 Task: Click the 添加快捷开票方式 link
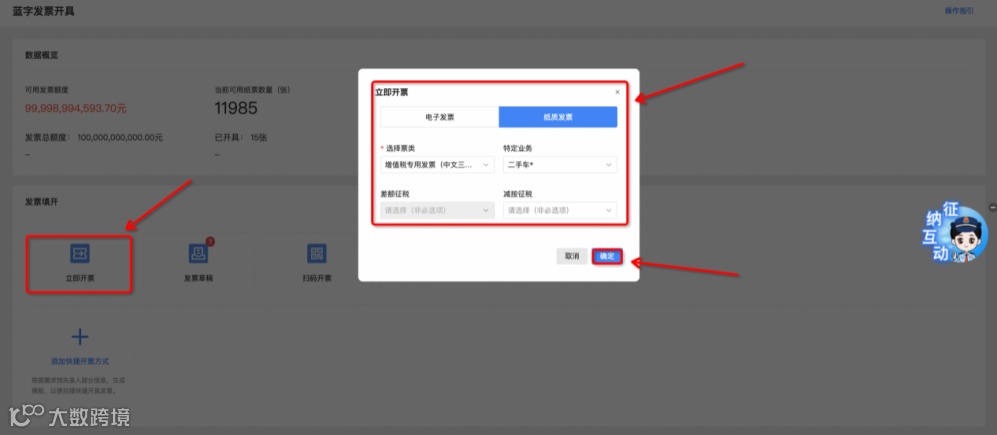coord(79,361)
